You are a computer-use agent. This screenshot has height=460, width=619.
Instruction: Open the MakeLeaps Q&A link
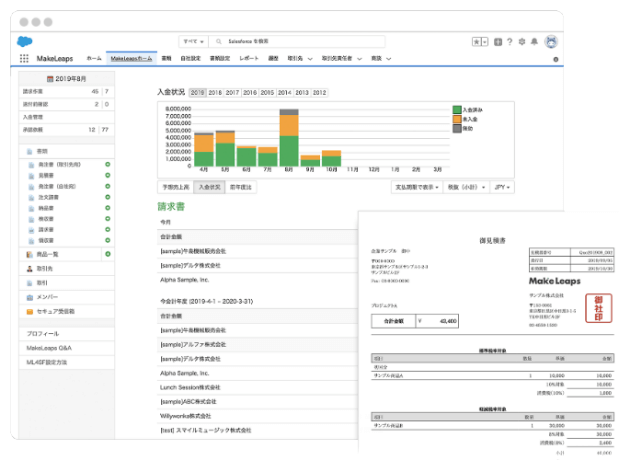coord(49,348)
